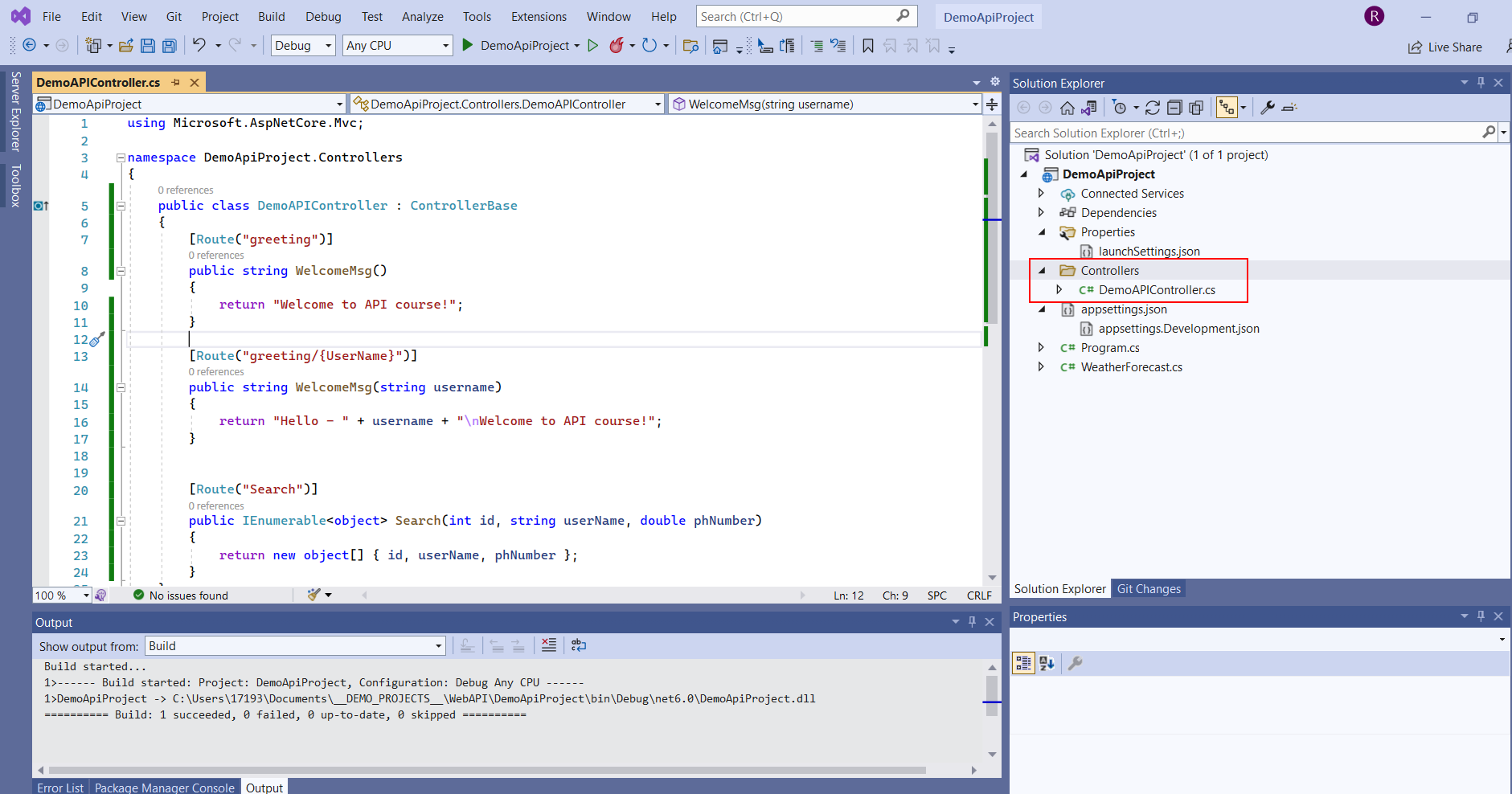
Task: Click the code cleanup broom icon in the status strip
Action: (x=314, y=595)
